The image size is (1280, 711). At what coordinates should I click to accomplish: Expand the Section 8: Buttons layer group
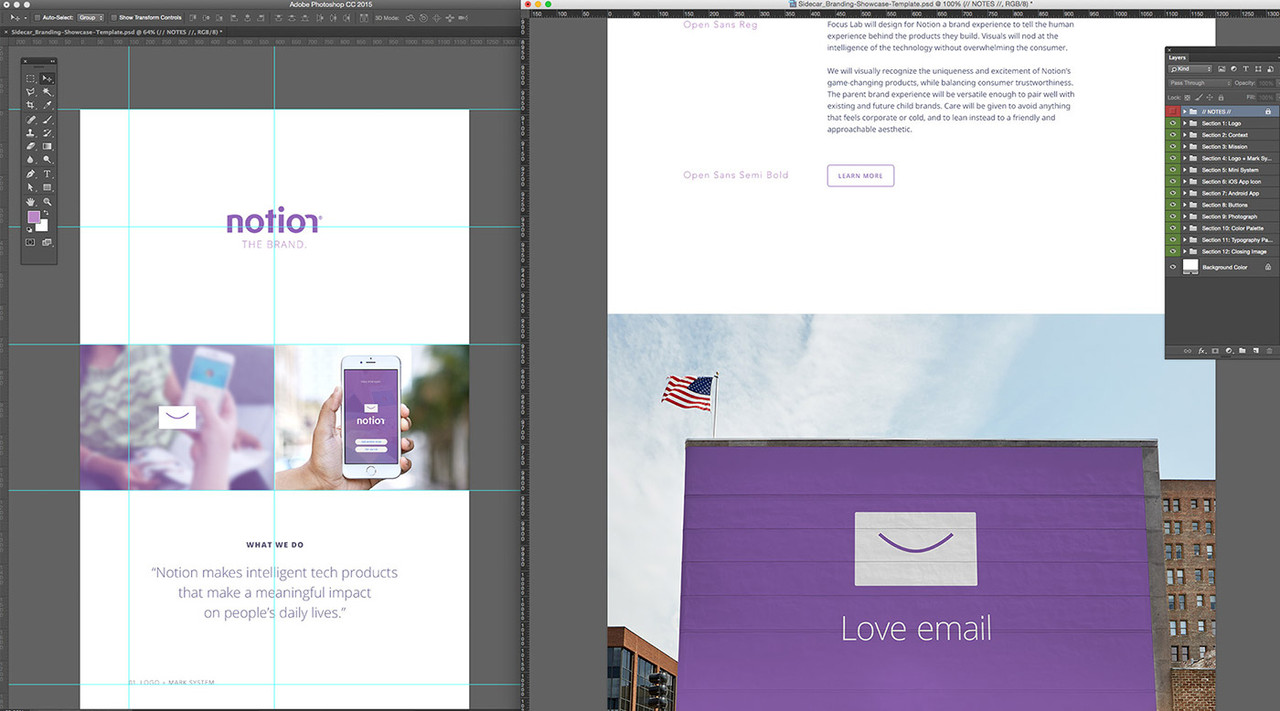pos(1185,205)
